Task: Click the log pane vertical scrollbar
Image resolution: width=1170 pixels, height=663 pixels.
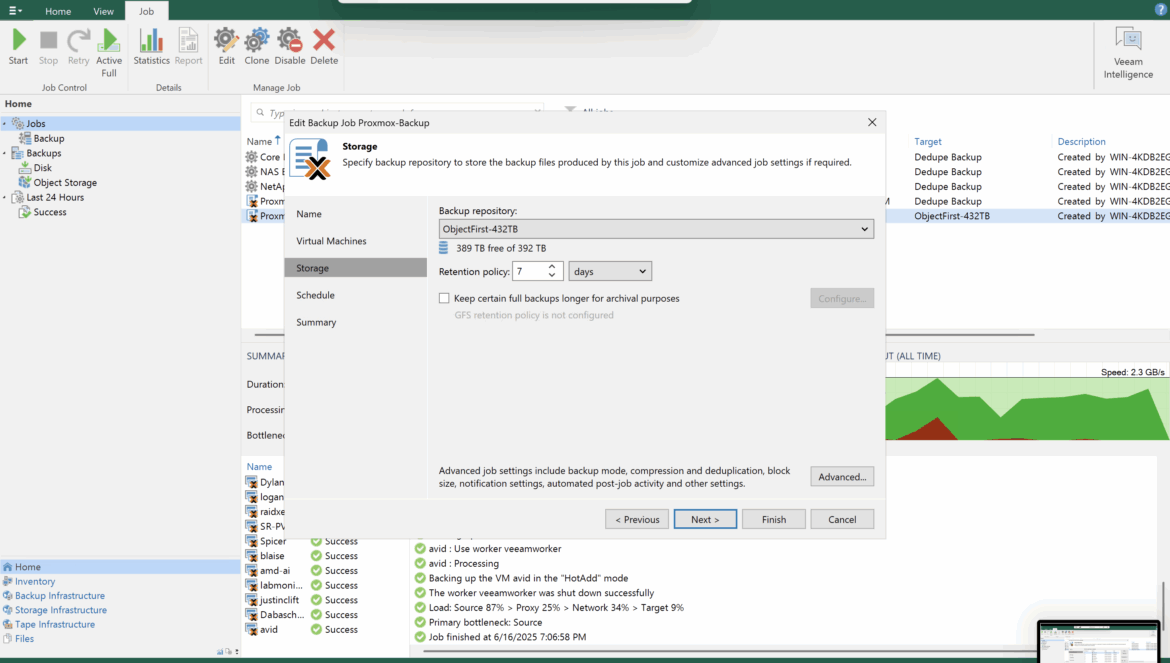Action: click(x=1163, y=604)
